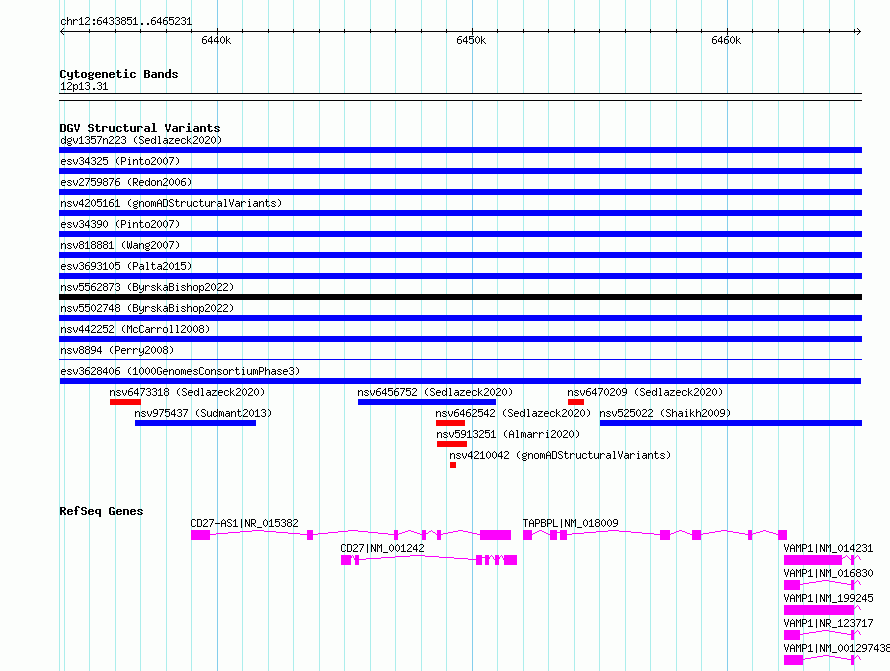
Task: Click the esv3693105 (Palta2015) label
Action: (126, 266)
